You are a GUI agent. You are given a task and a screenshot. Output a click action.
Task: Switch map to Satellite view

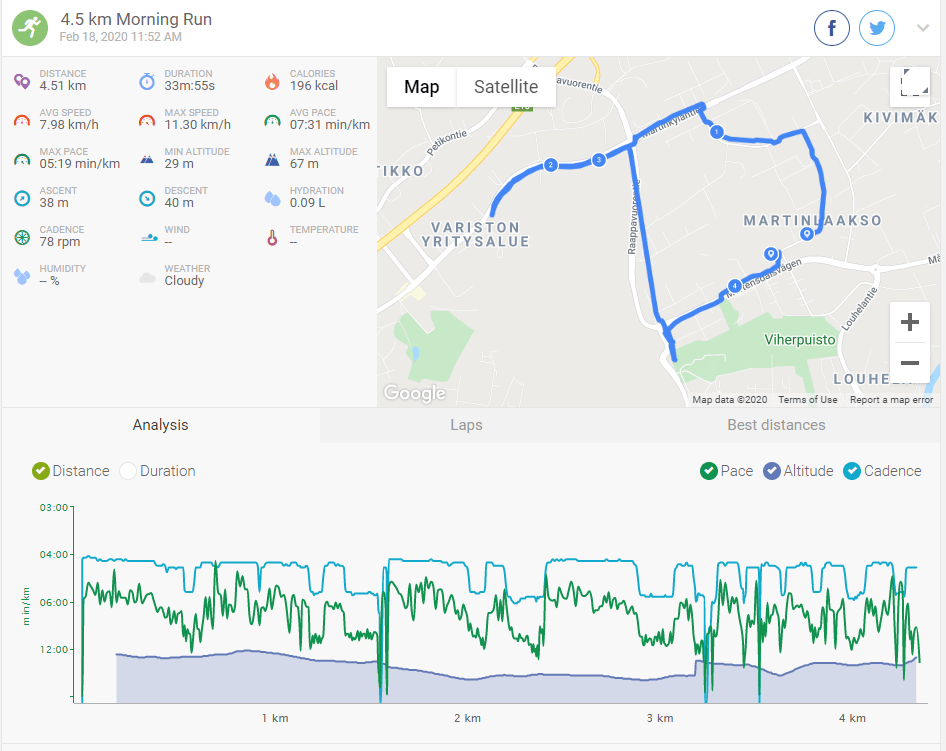tap(506, 87)
